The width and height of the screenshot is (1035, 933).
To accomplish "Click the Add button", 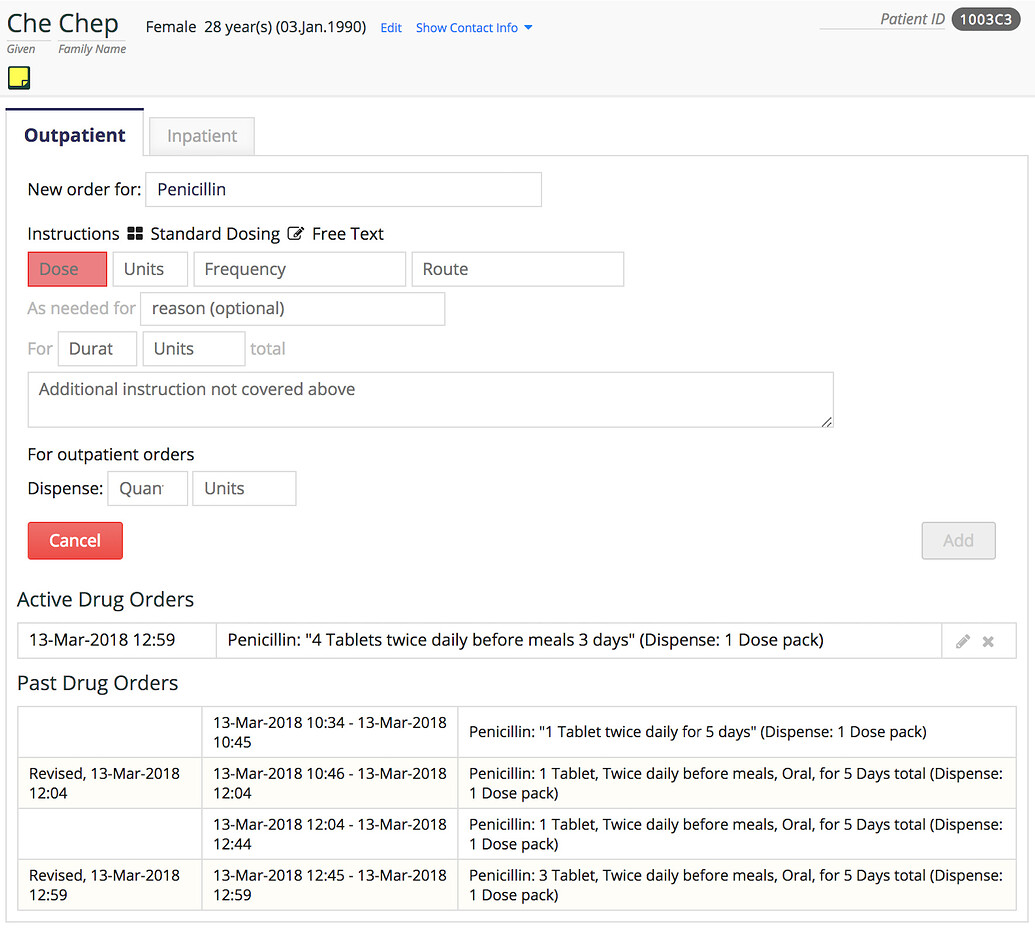I will point(958,540).
